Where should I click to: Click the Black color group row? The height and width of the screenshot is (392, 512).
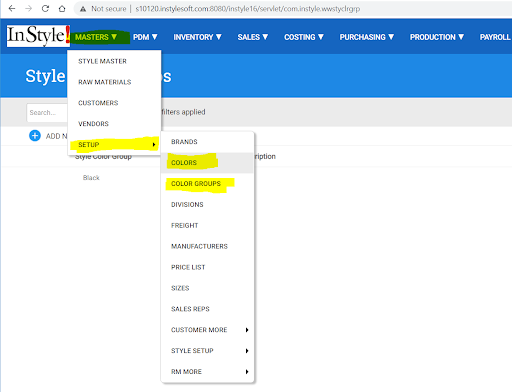click(91, 178)
